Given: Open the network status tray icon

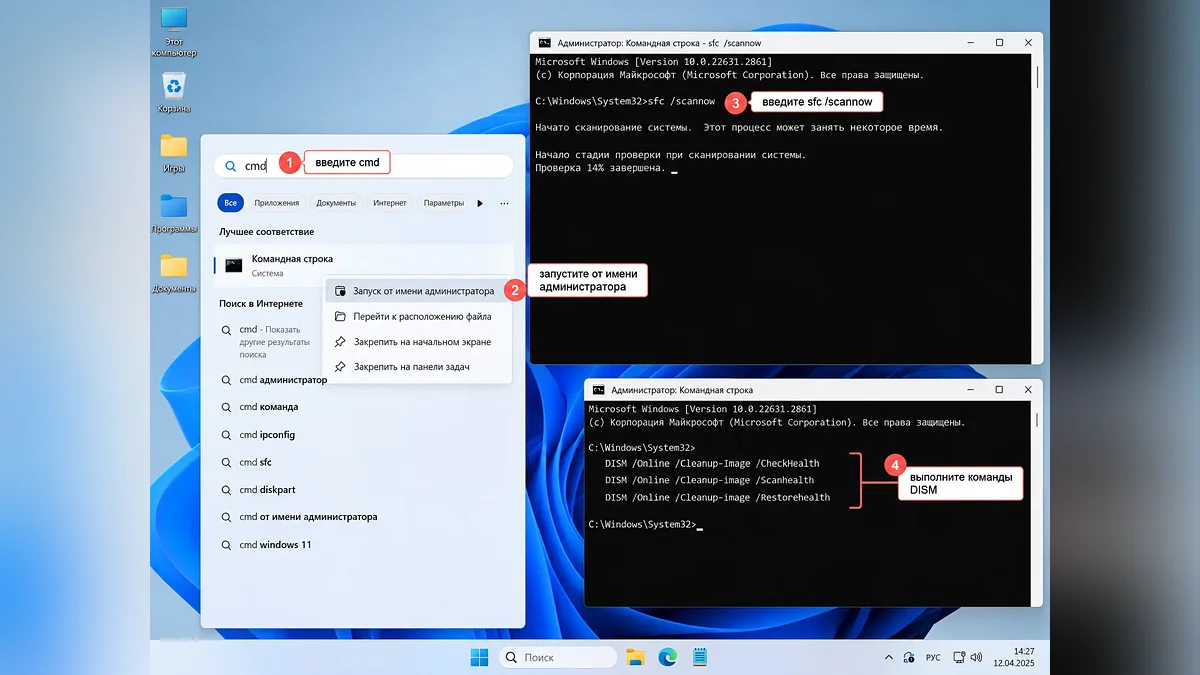Looking at the screenshot, I should [x=959, y=657].
